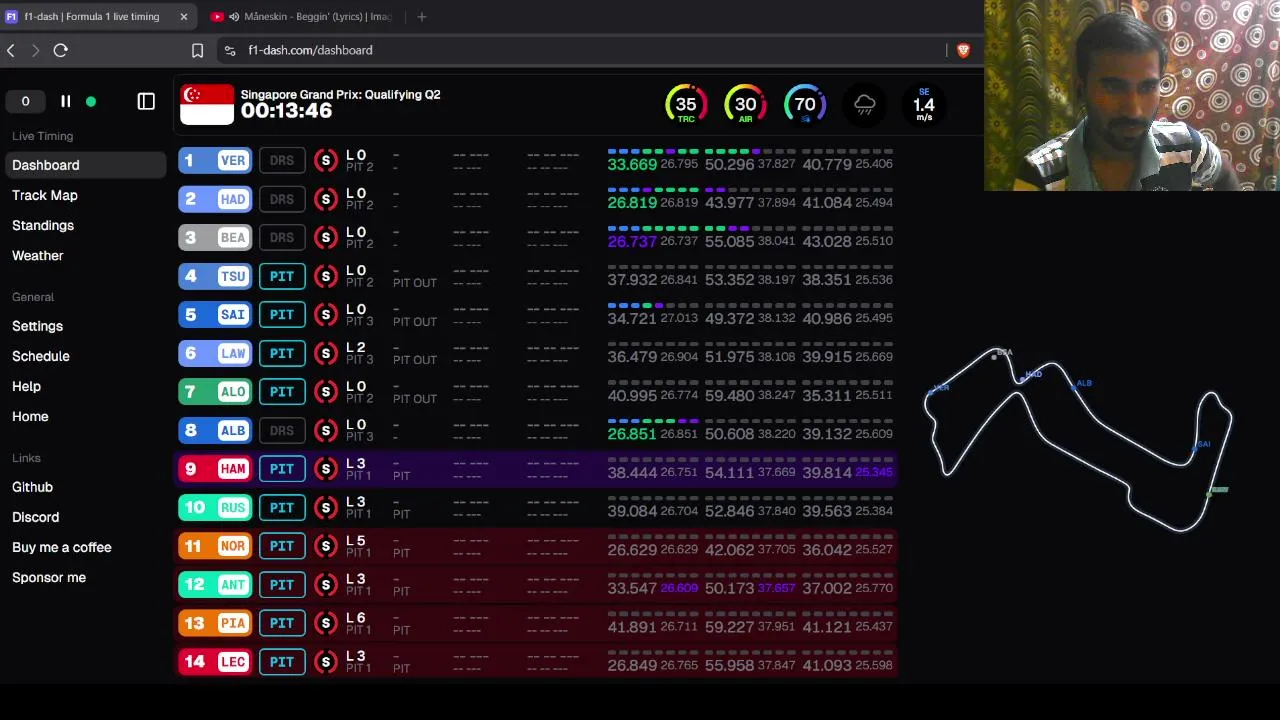Click HAM purple sector three 25.345

[874, 472]
